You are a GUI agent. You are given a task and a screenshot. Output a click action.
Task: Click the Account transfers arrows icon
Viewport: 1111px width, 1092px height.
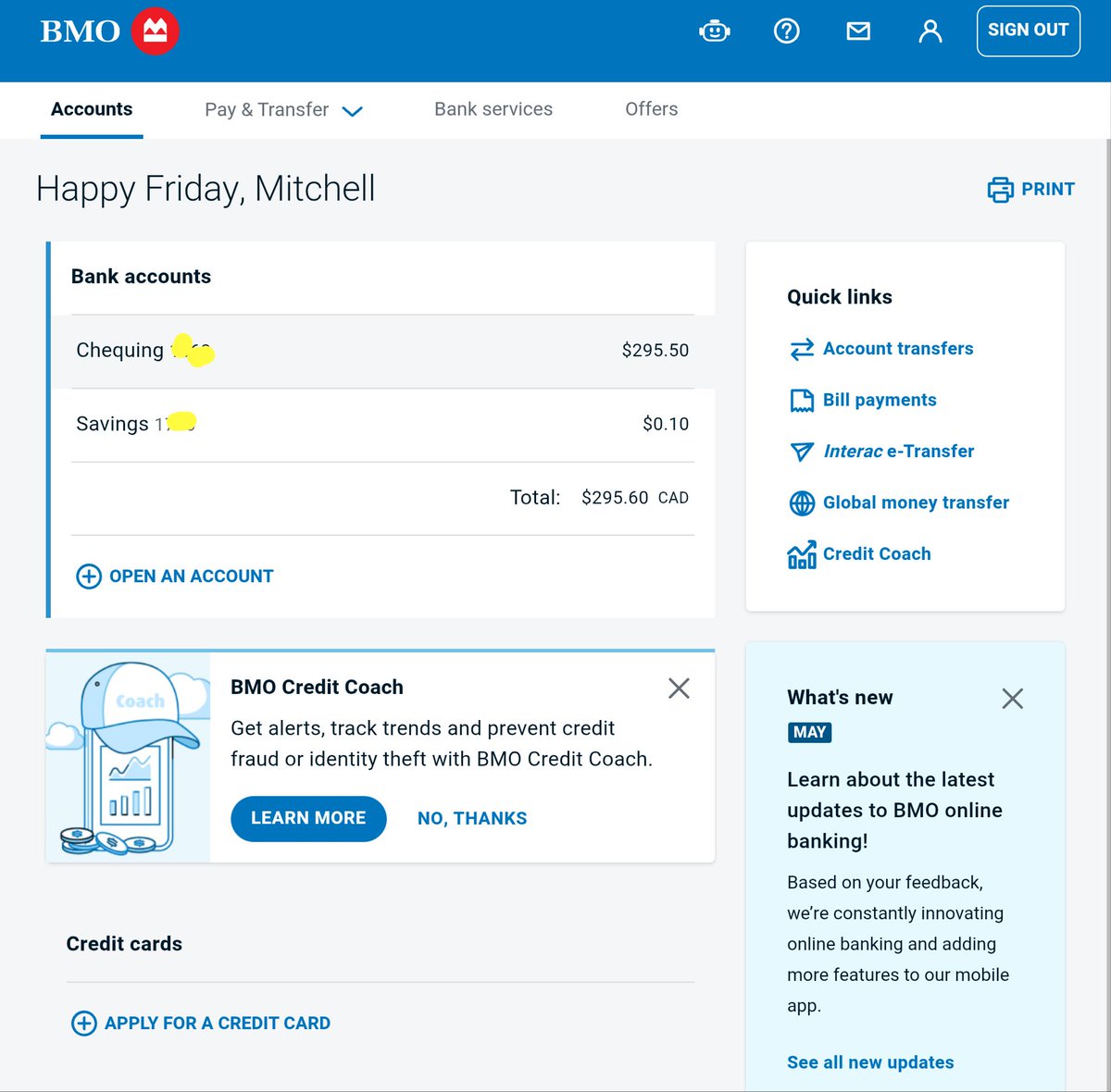pos(802,349)
